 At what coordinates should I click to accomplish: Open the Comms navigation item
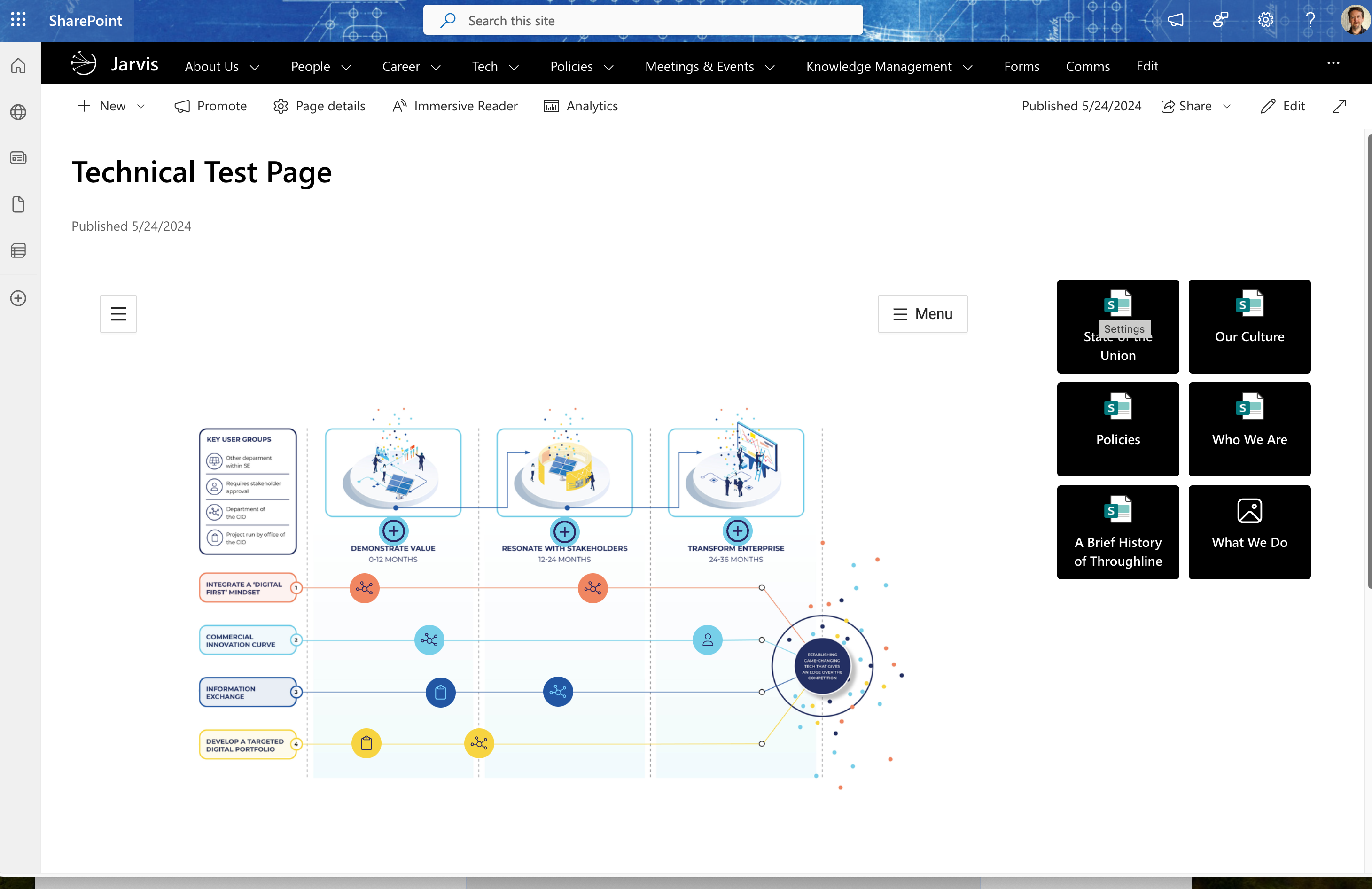(x=1087, y=66)
